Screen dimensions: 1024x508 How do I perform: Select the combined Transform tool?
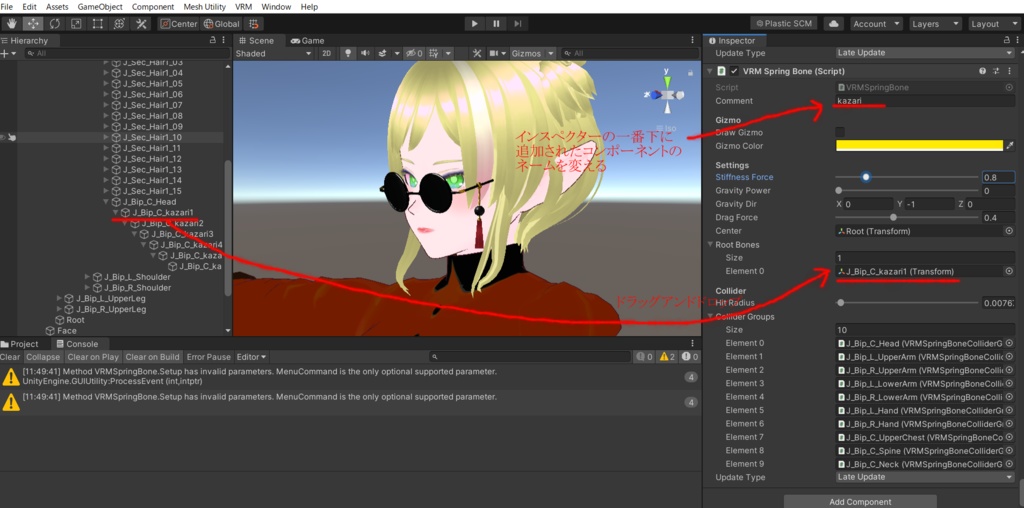coord(119,24)
